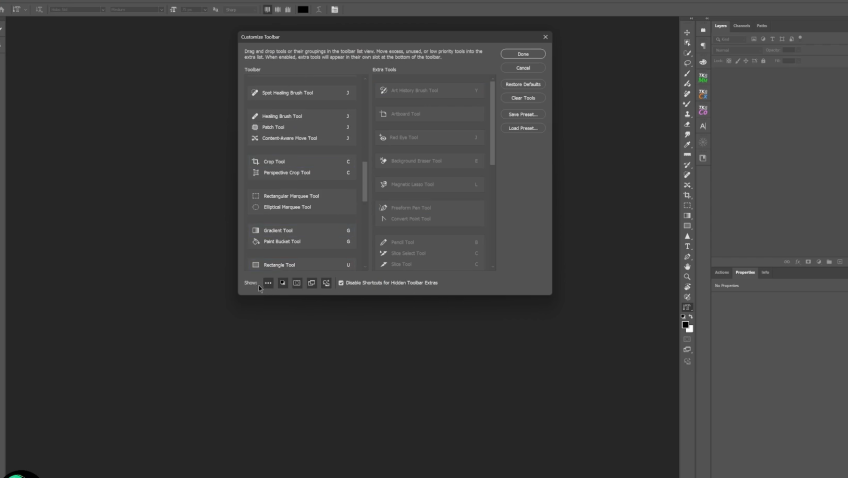This screenshot has width=848, height=478.
Task: Click the white background color swatch
Action: click(691, 329)
